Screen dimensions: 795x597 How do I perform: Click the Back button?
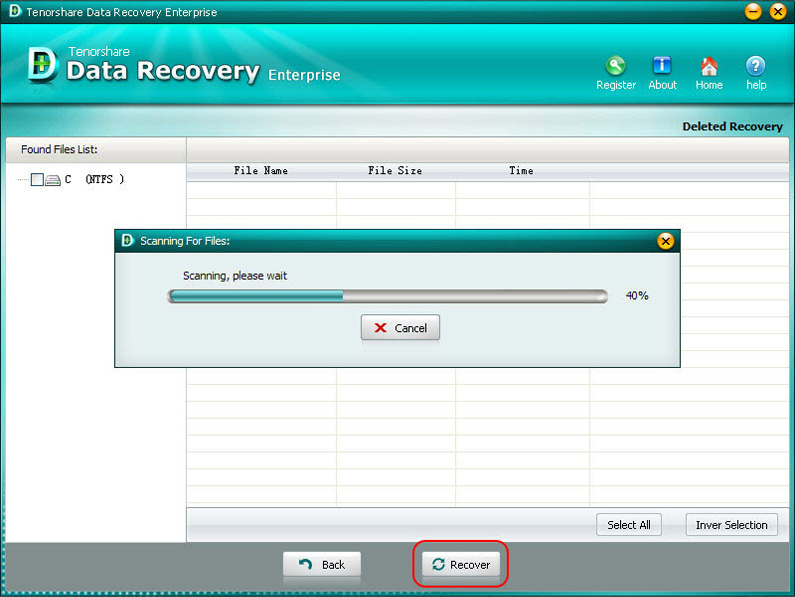[x=322, y=565]
